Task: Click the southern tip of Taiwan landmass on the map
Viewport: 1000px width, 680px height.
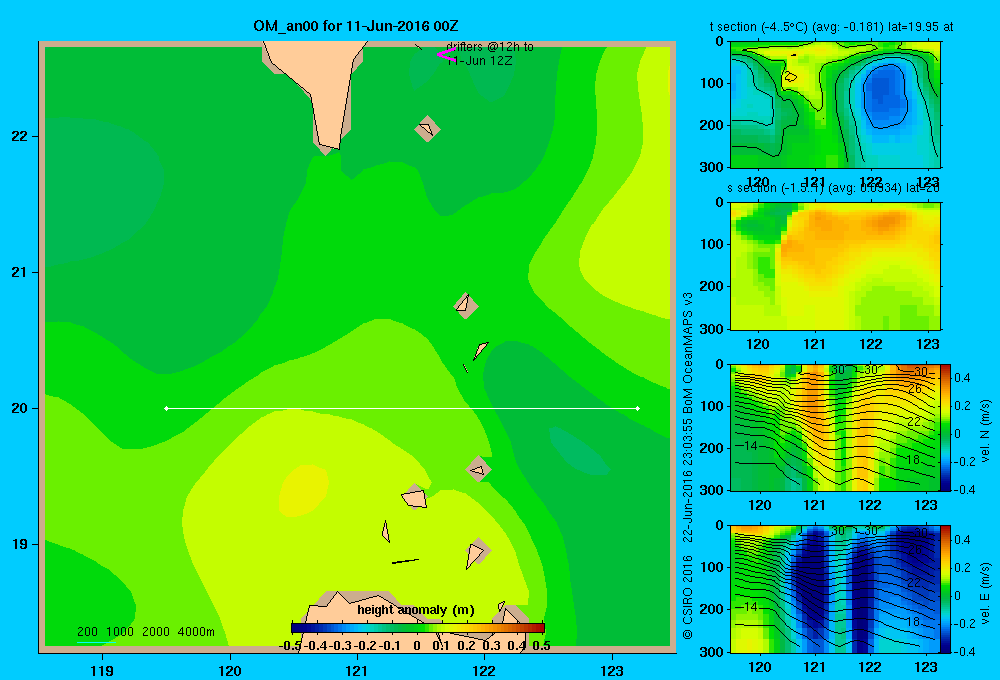Action: tap(327, 142)
